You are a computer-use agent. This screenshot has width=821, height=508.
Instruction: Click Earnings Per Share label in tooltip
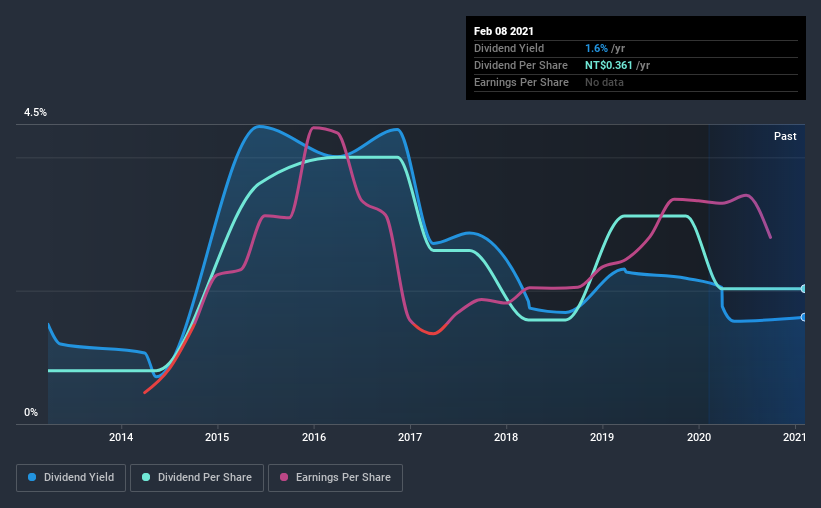click(x=521, y=82)
